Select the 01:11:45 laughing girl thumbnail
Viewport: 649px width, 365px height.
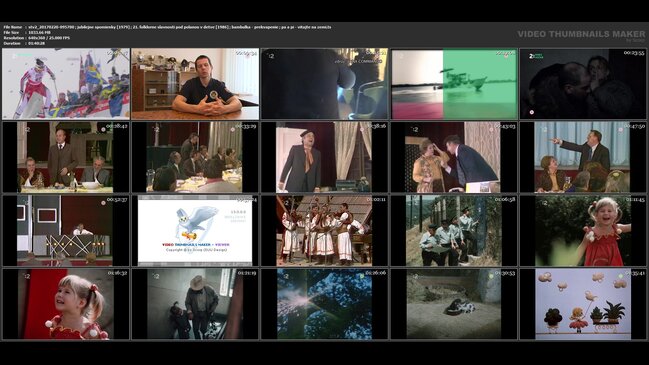click(583, 231)
